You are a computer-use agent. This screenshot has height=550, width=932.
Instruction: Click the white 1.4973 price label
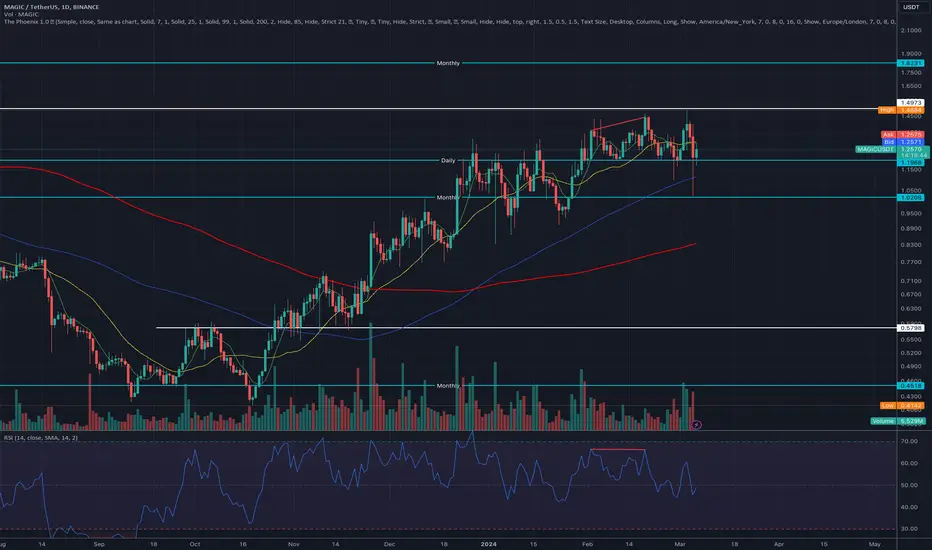[x=911, y=103]
